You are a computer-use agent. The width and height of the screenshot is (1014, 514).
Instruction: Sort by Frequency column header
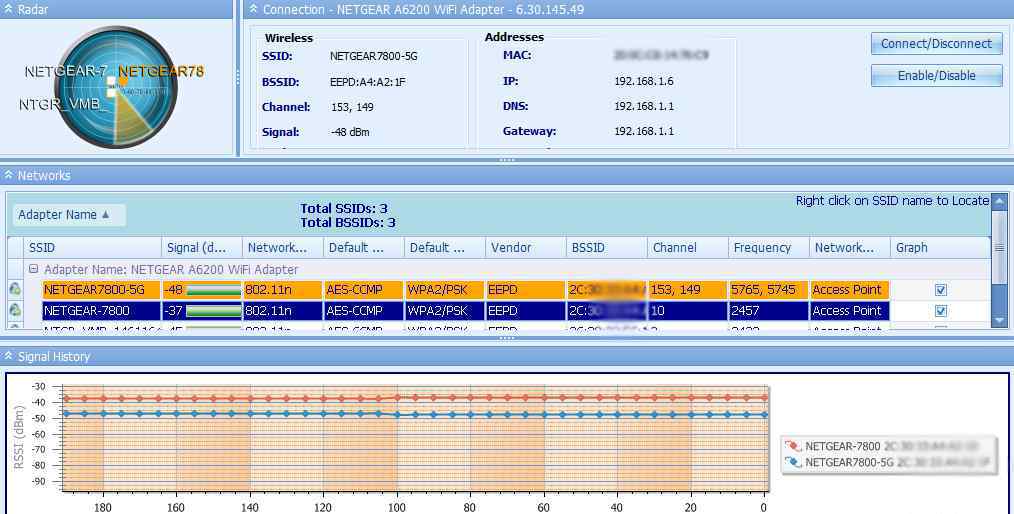(768, 247)
